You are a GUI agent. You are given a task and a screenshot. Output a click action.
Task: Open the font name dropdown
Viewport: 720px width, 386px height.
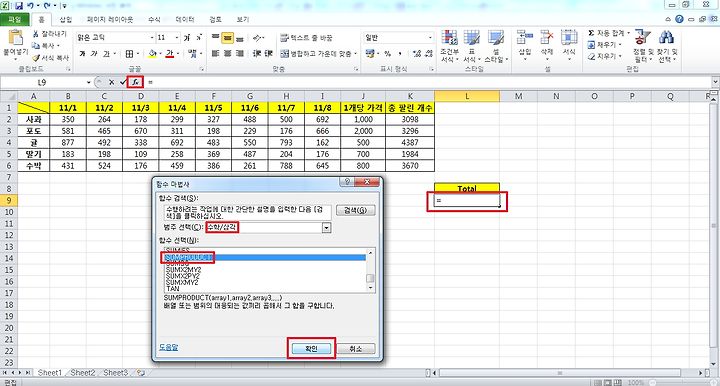(x=152, y=38)
